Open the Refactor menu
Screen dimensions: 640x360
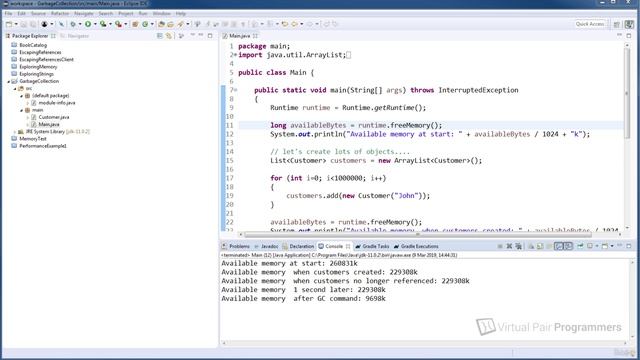[60, 13]
